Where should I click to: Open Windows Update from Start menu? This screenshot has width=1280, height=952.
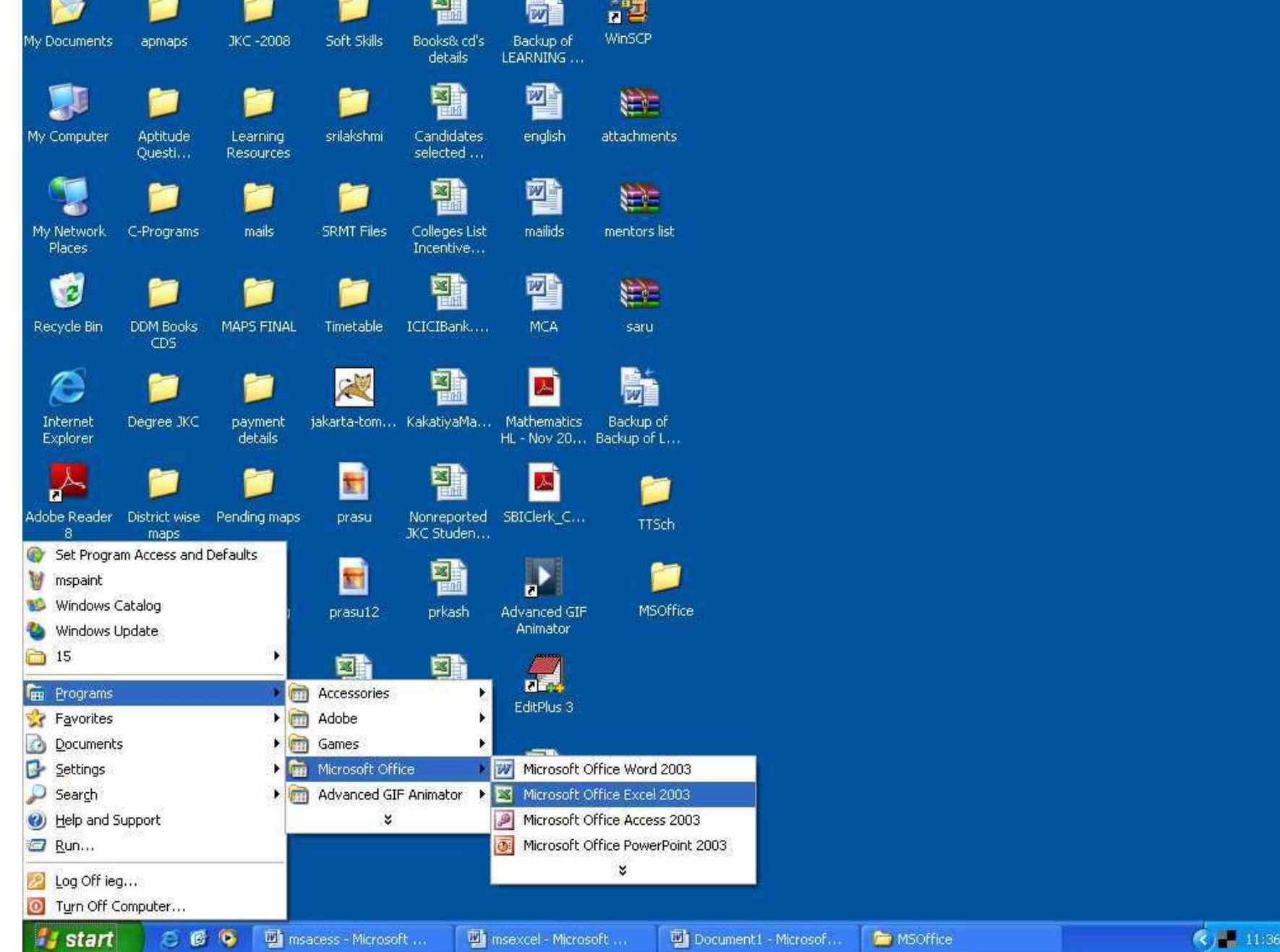pyautogui.click(x=155, y=630)
